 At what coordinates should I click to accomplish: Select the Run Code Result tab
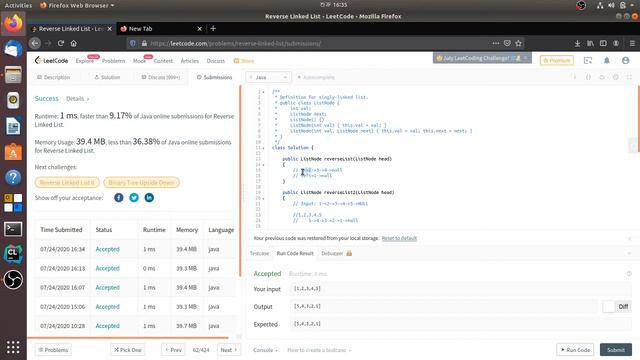295,253
